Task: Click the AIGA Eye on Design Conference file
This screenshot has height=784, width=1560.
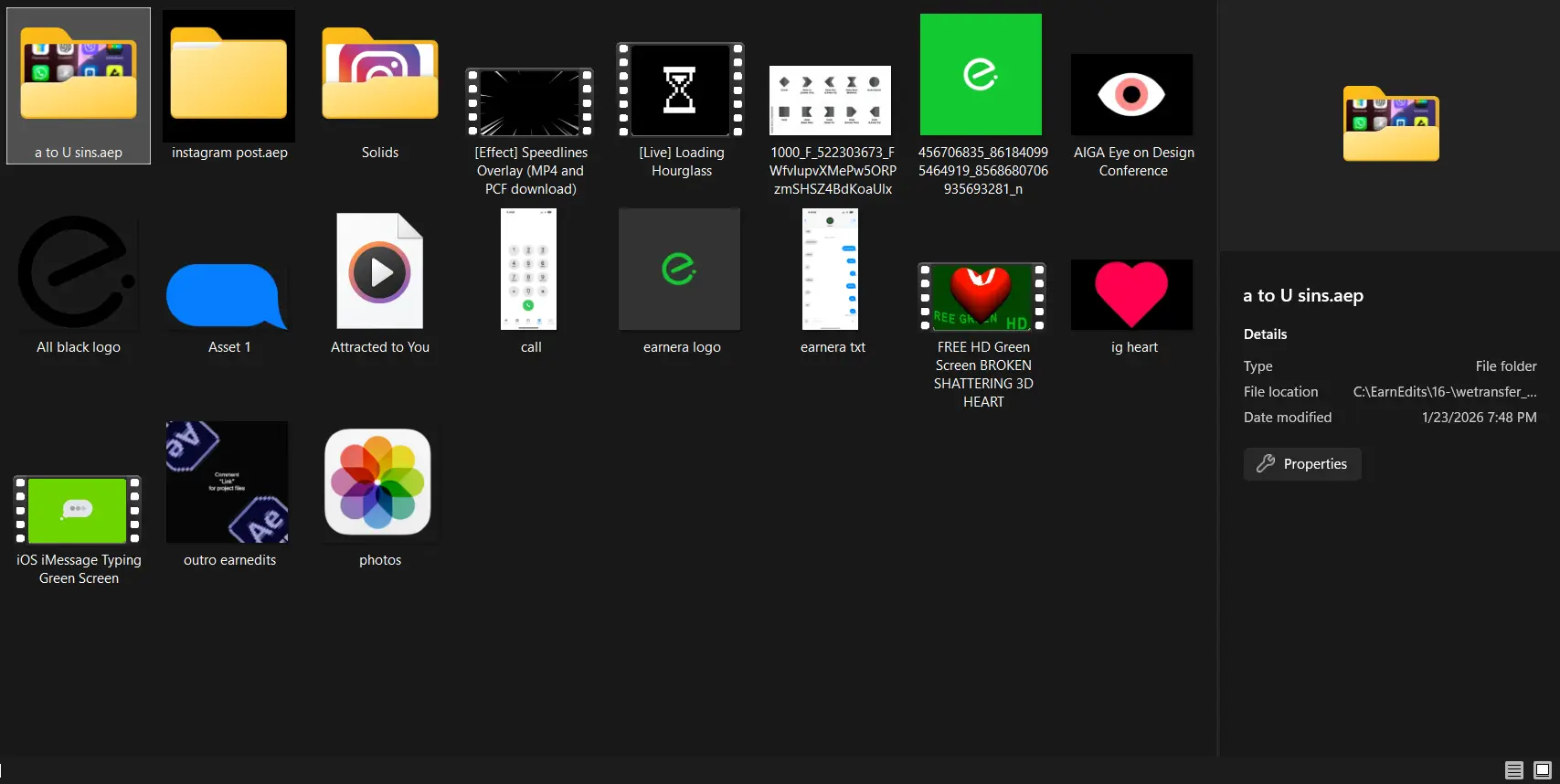Action: pos(1132,96)
